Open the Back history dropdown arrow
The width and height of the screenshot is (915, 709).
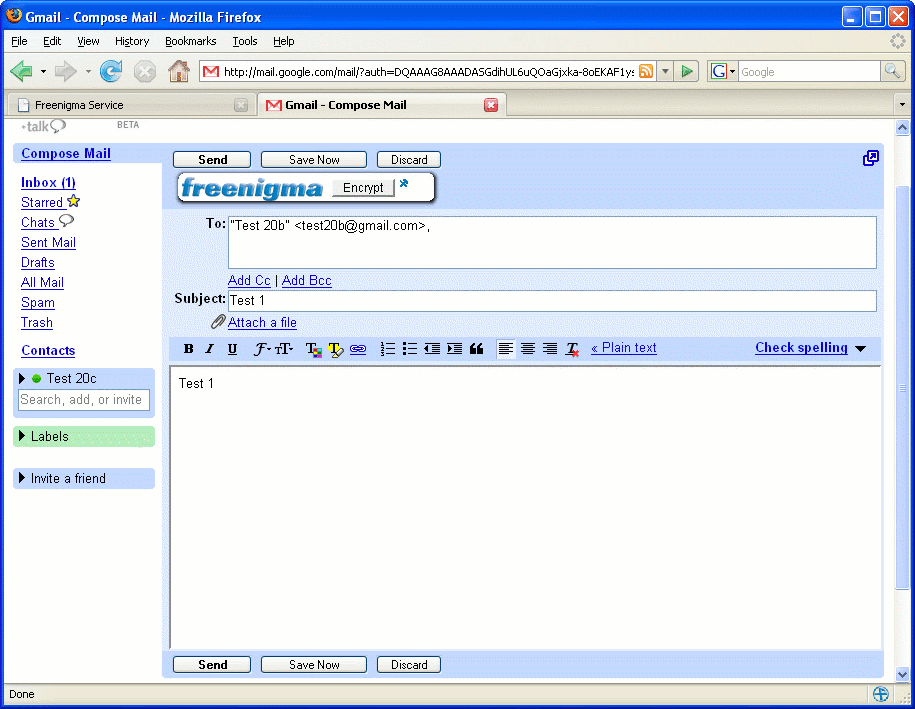point(43,72)
